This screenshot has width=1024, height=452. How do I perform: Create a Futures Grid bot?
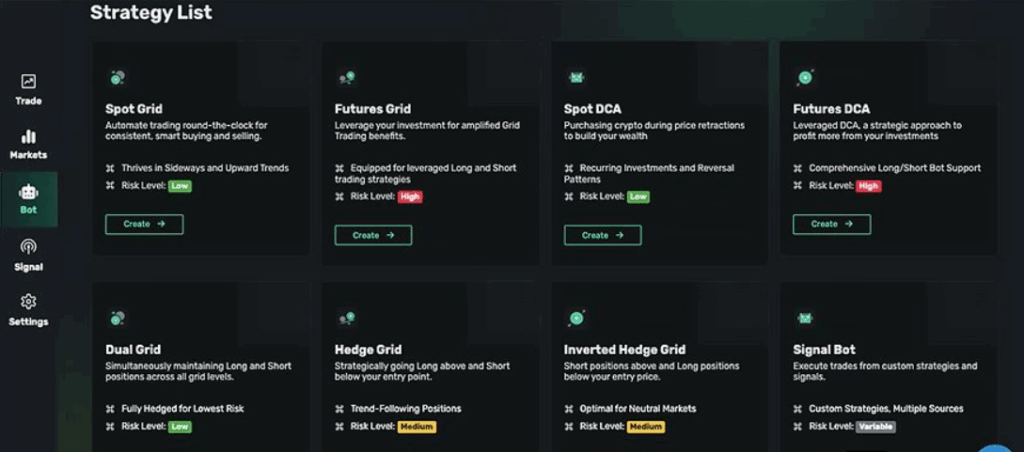coord(374,235)
